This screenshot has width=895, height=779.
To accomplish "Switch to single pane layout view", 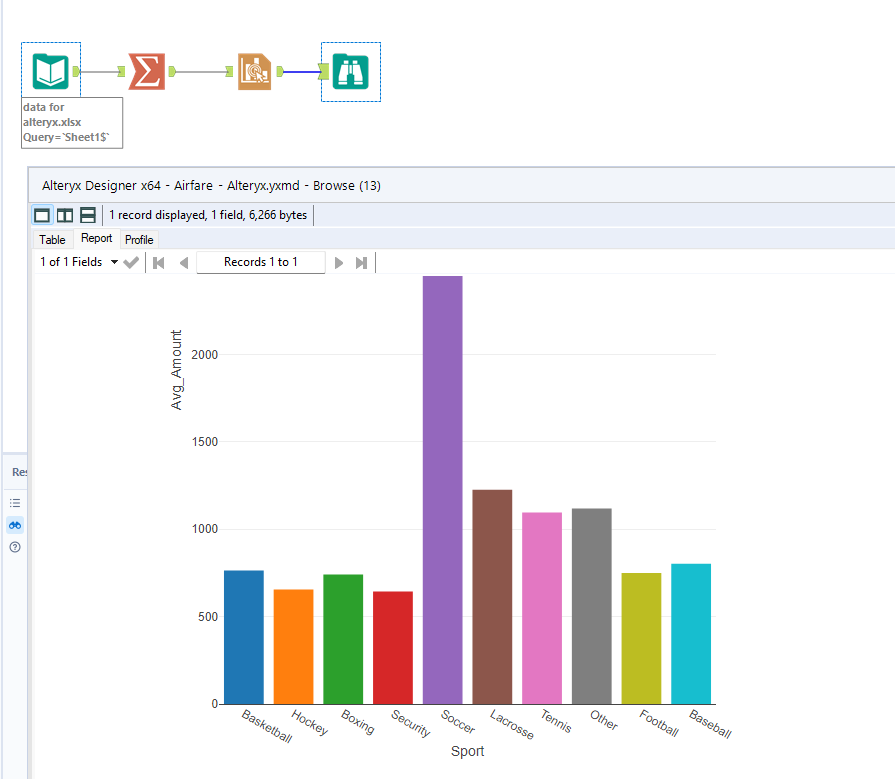I will point(41,214).
